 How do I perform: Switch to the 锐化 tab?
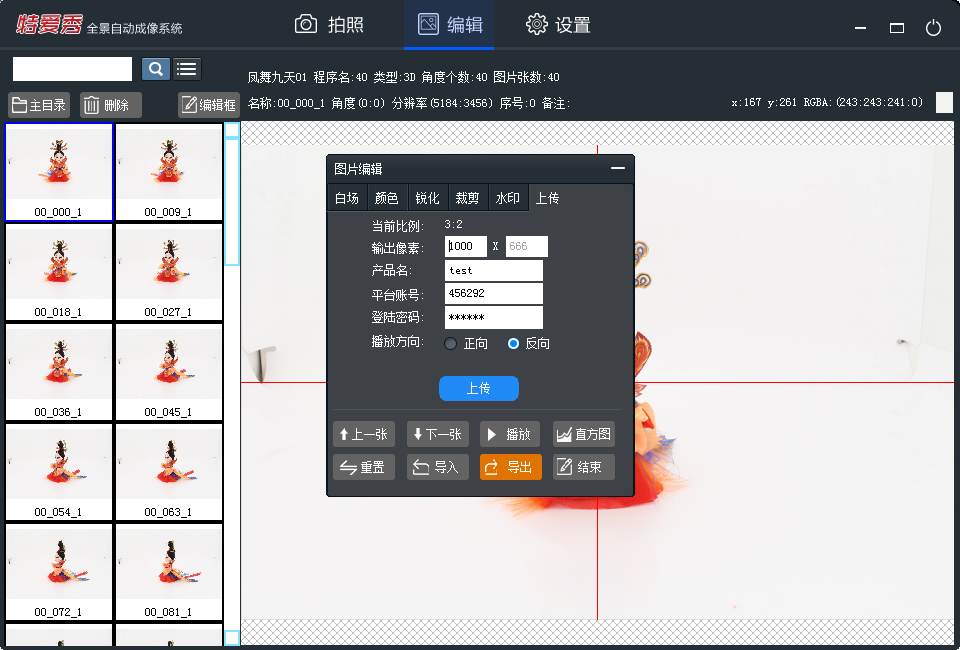[427, 198]
